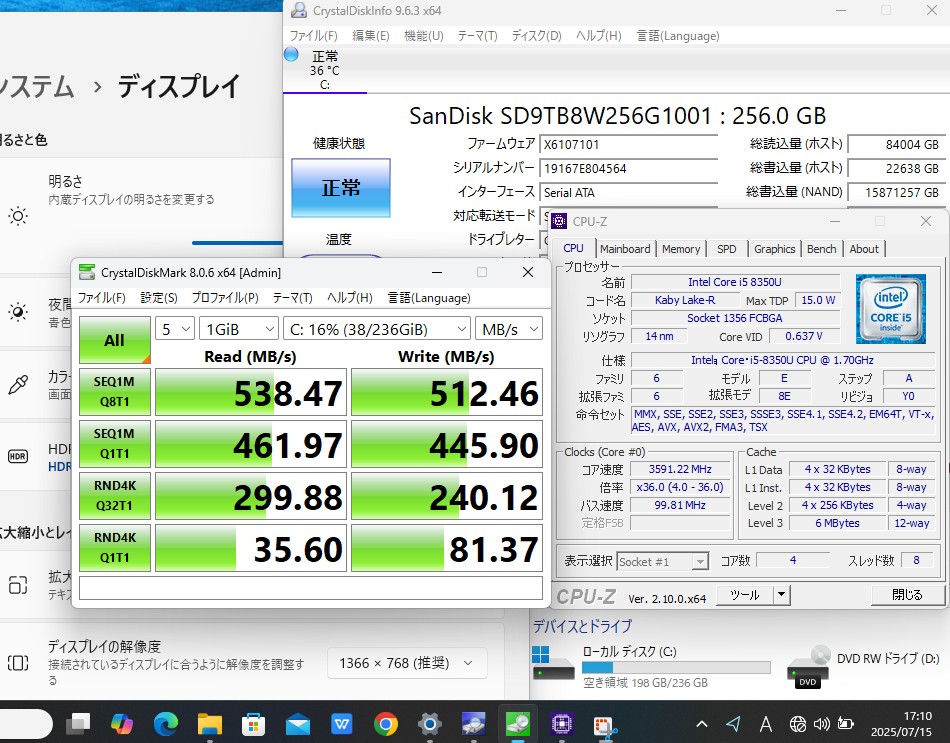Open テーマ menu in CrystalDiskMark
Image resolution: width=950 pixels, height=743 pixels.
click(293, 298)
